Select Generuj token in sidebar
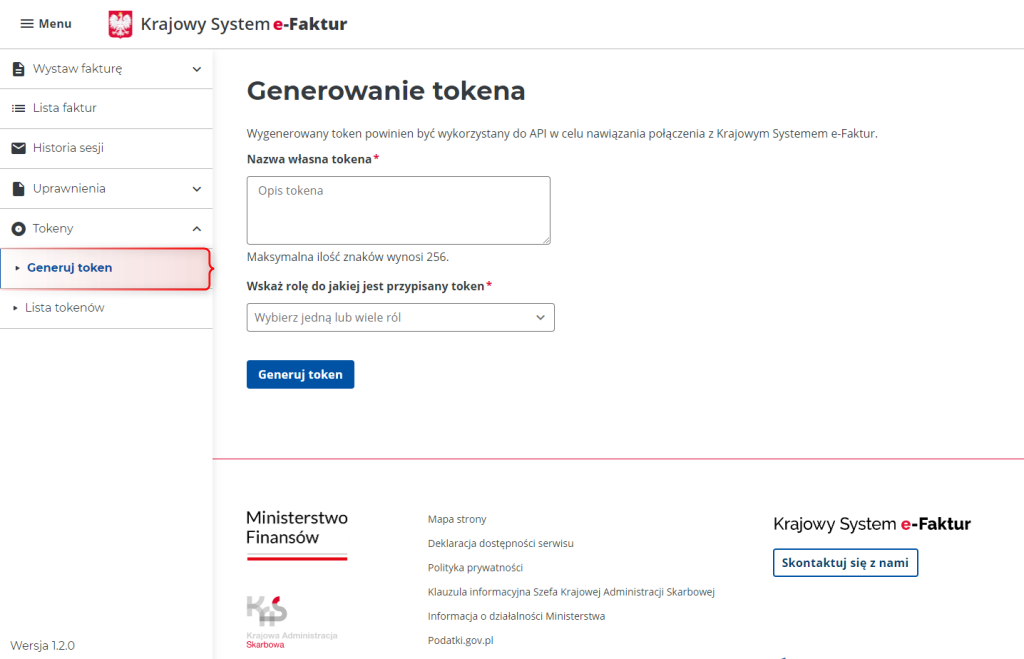Screen dimensions: 1024x659 click(x=70, y=268)
